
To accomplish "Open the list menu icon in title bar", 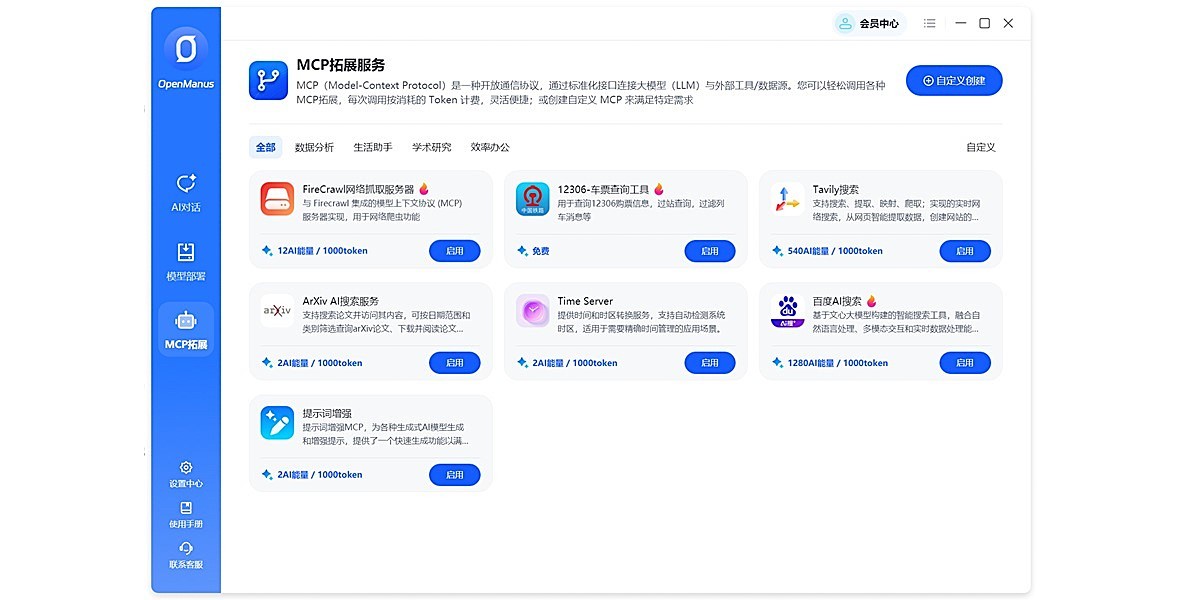I will pyautogui.click(x=930, y=23).
